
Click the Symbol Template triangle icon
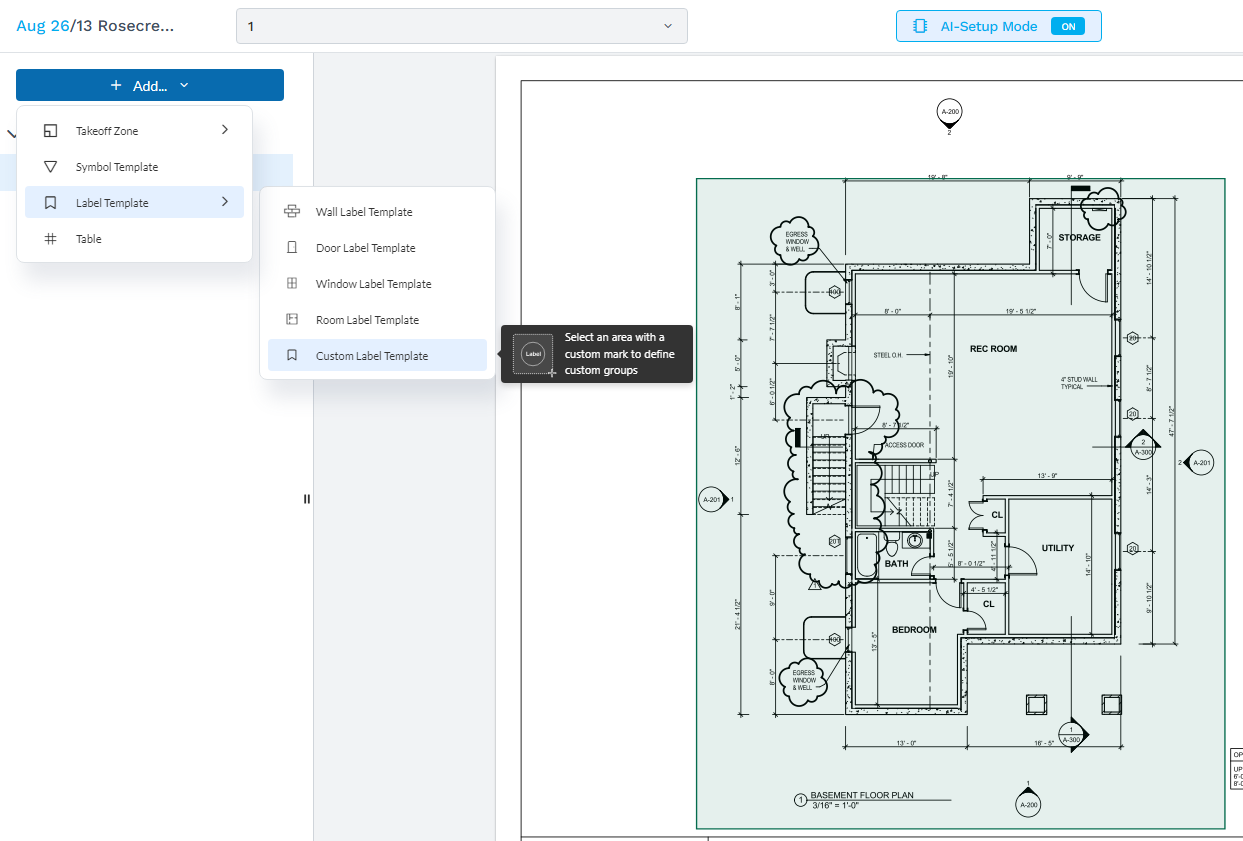pos(50,167)
